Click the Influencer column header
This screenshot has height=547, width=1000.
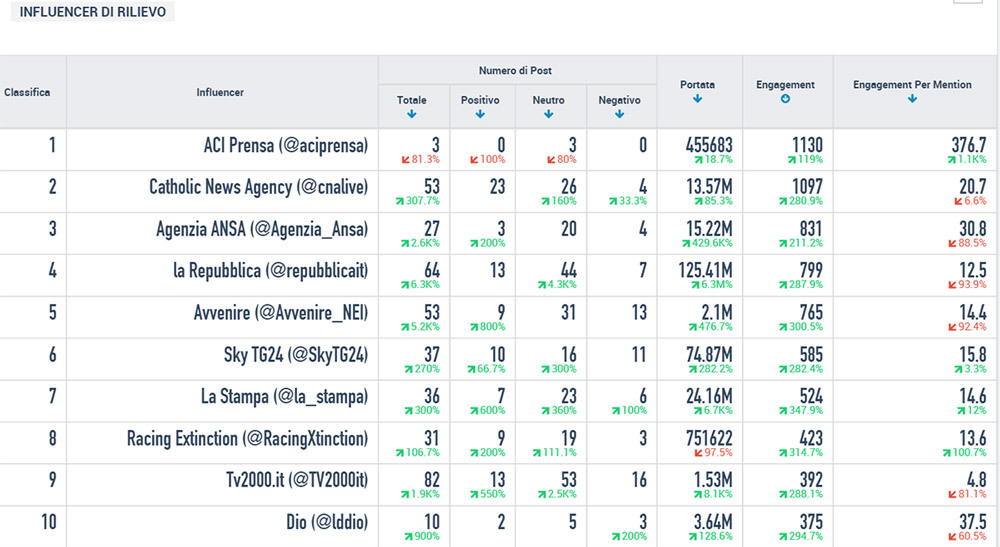tap(220, 92)
